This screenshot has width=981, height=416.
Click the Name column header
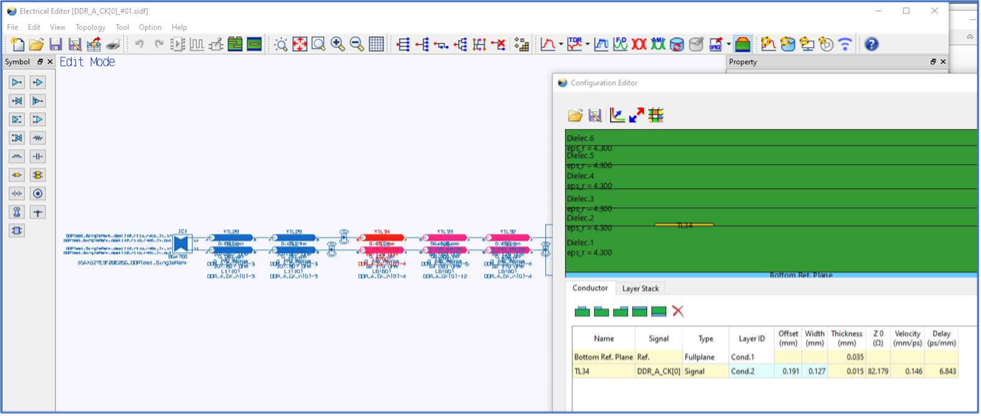[x=604, y=338]
